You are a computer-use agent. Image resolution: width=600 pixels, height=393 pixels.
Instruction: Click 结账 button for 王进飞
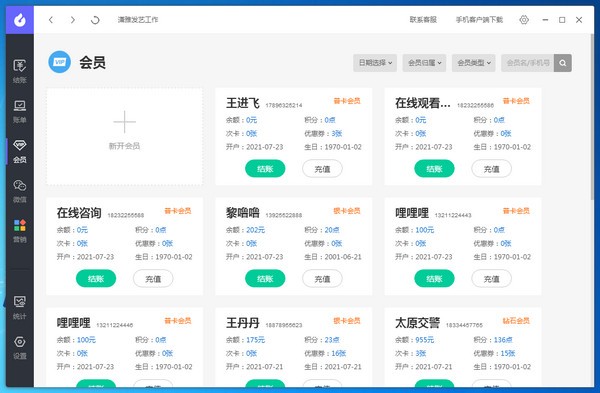265,169
